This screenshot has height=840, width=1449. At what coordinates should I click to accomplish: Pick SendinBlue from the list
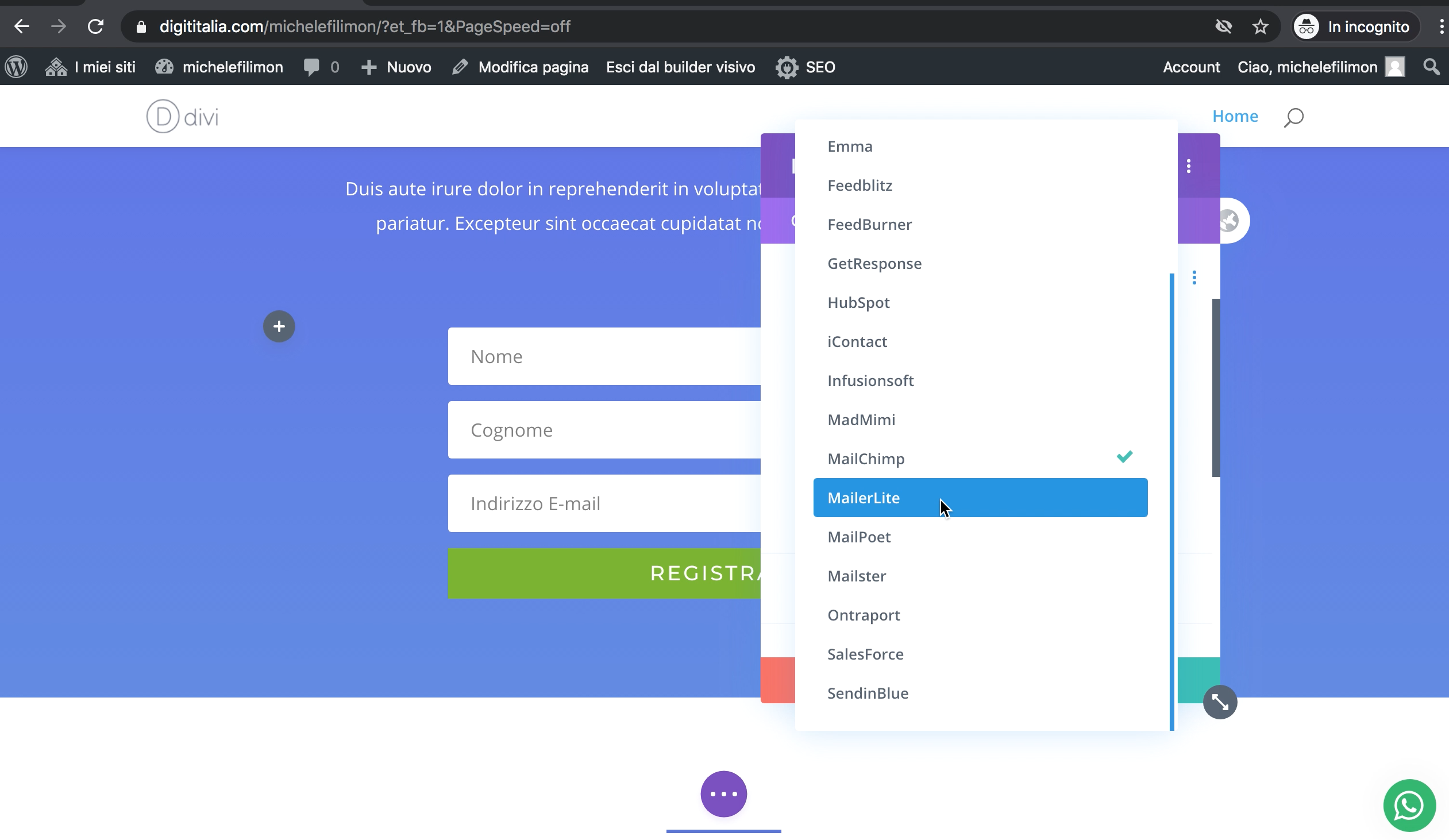click(x=980, y=693)
